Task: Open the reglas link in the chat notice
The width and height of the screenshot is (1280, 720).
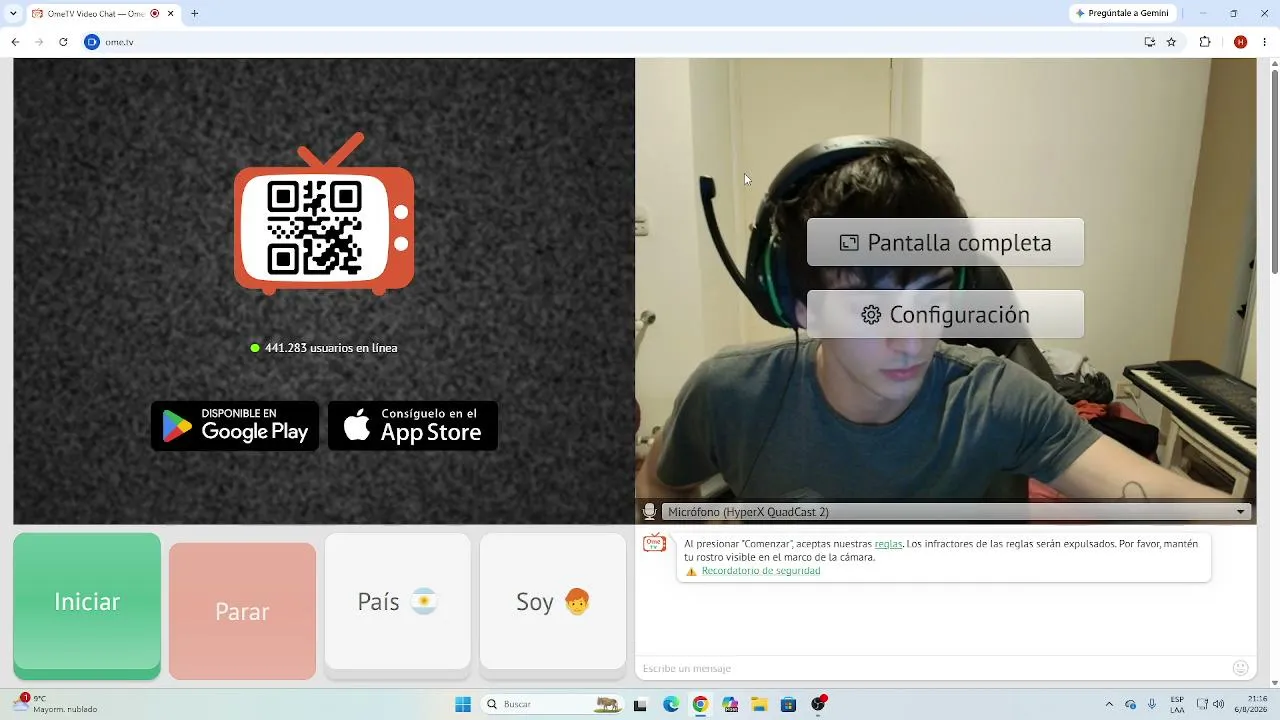Action: [888, 544]
